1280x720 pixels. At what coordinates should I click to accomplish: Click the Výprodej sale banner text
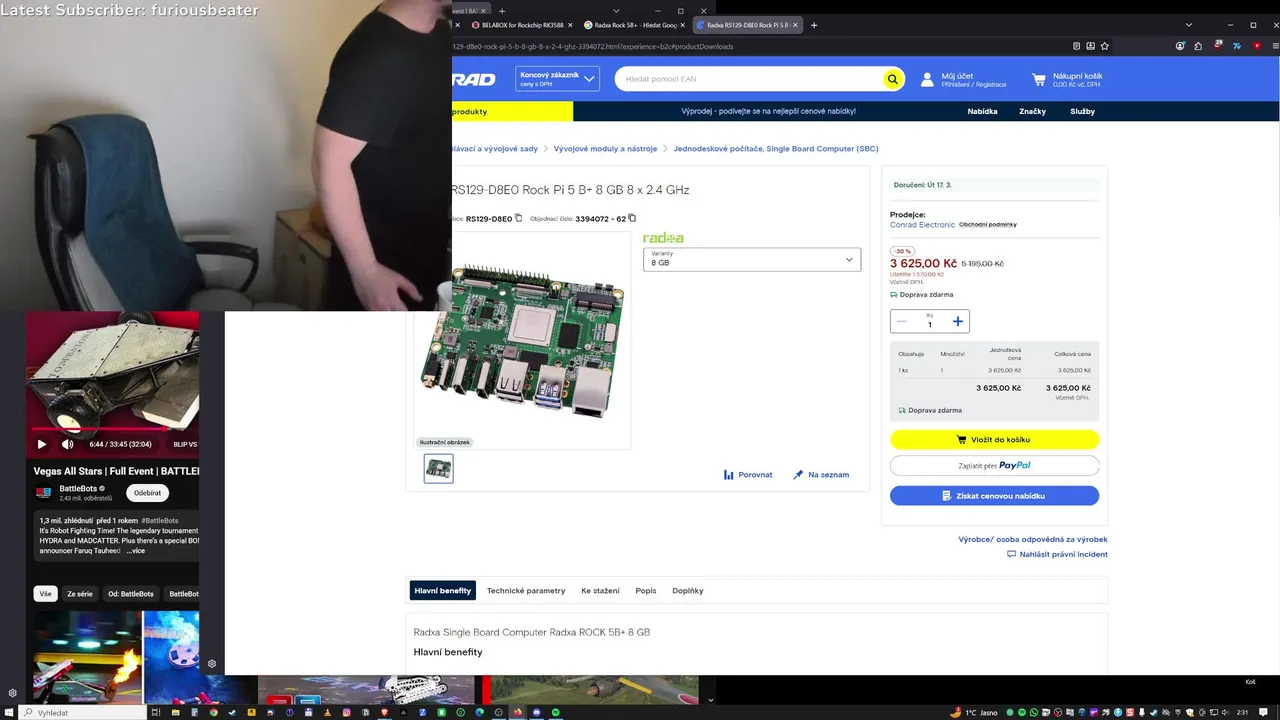click(769, 111)
